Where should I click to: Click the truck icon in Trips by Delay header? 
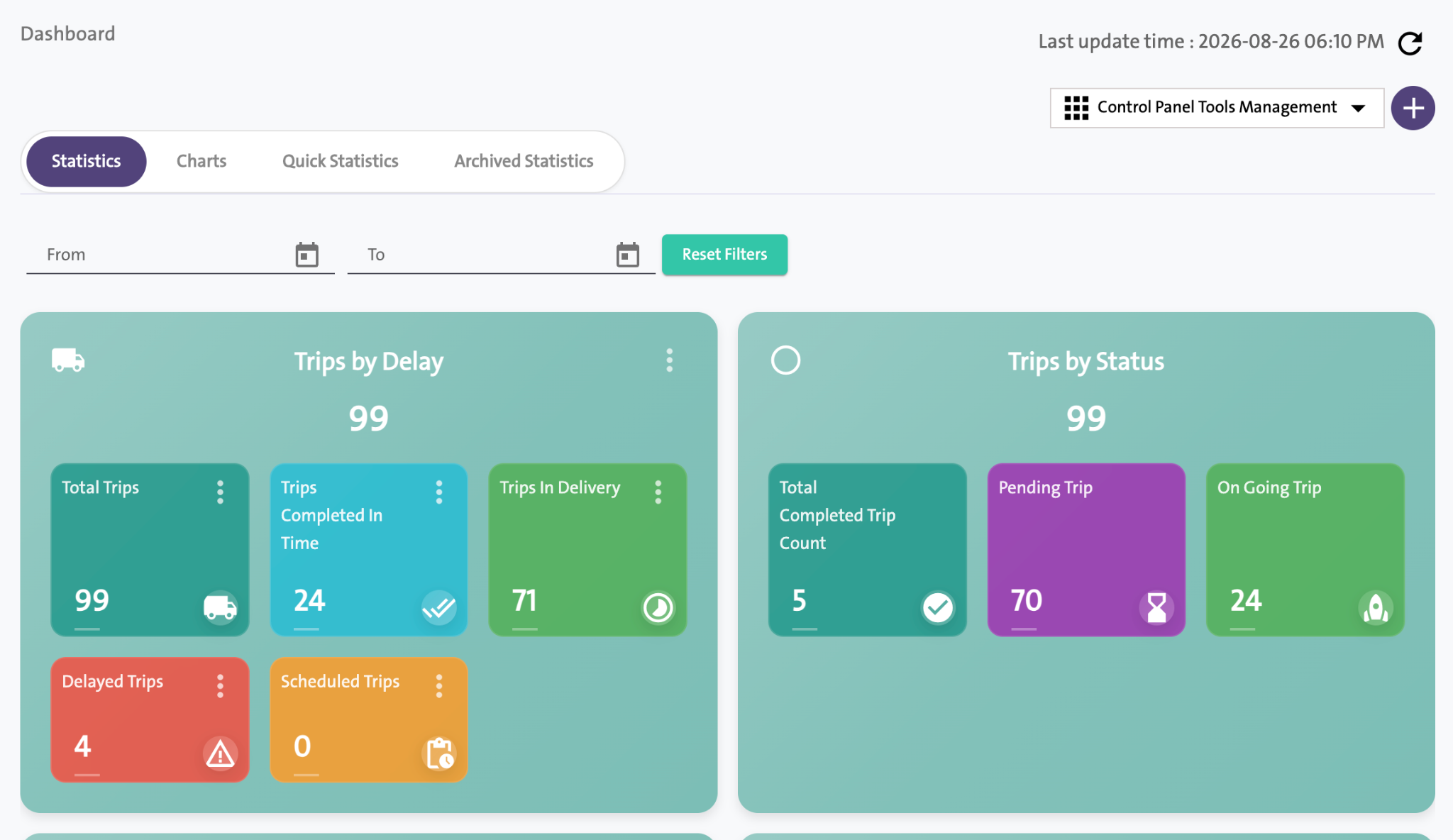68,360
